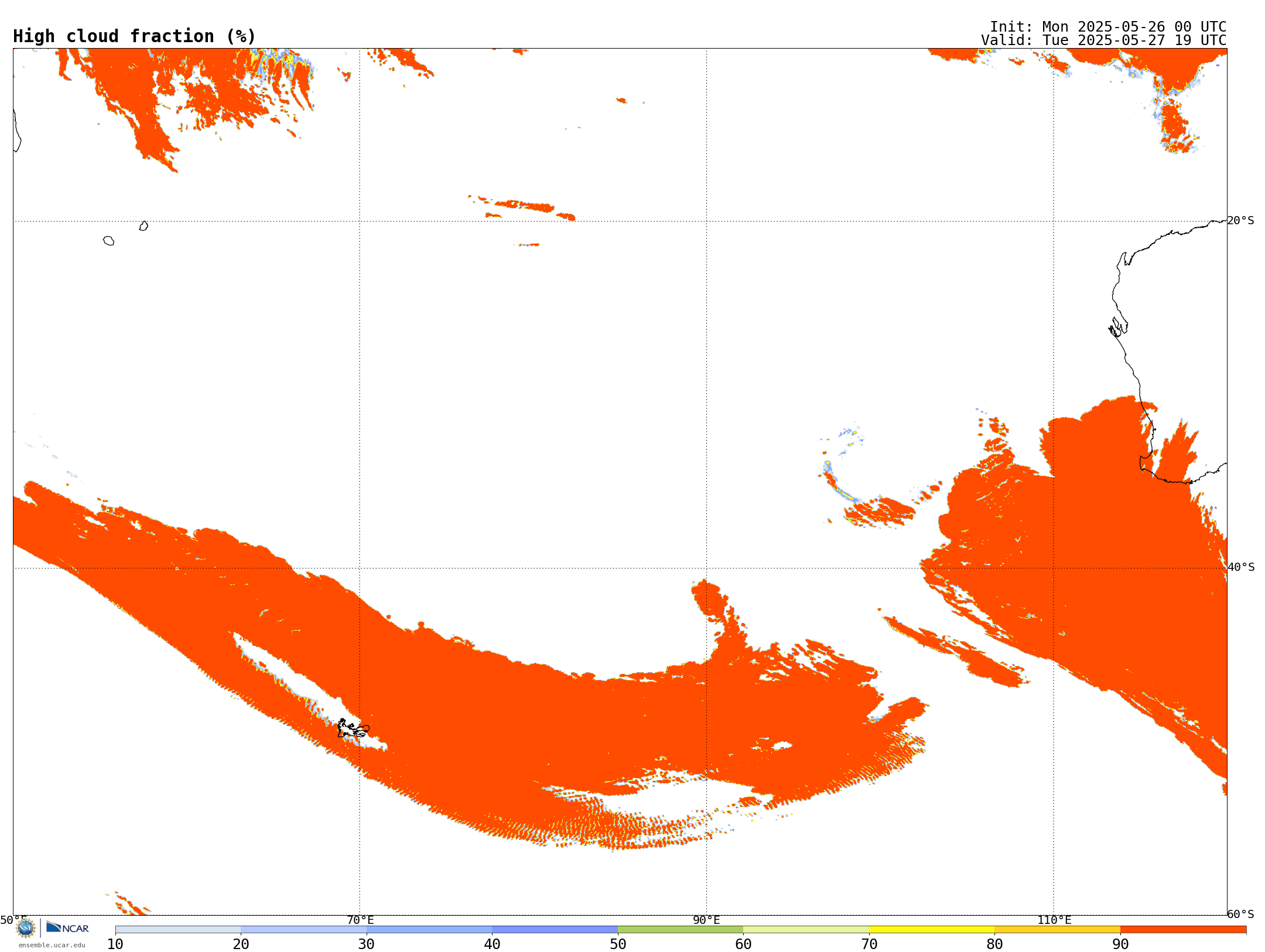Click the 50-60 green colorbar segment
This screenshot has height=952, width=1265.
681,930
